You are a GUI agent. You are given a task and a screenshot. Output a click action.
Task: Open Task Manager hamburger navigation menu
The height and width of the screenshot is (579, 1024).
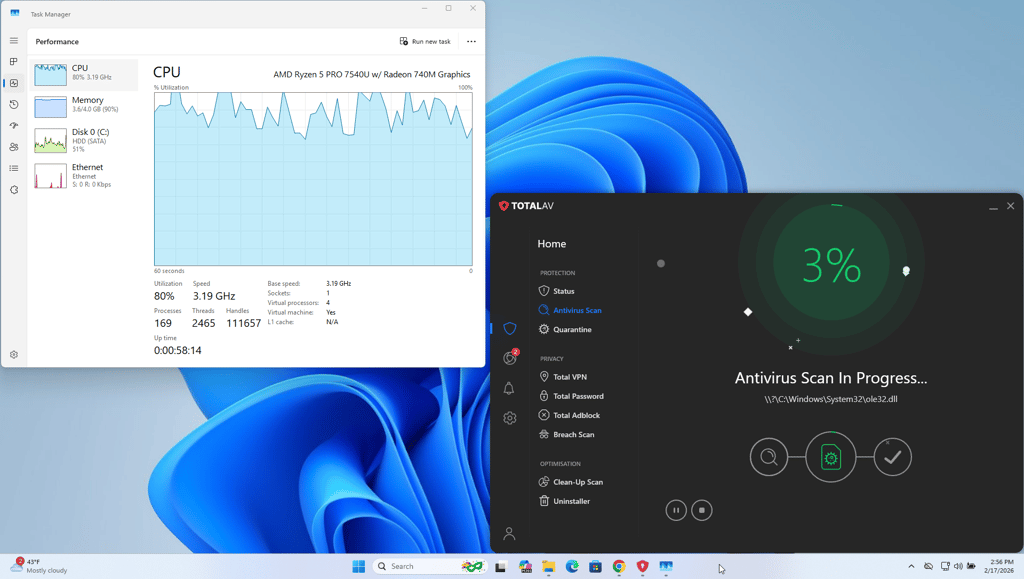tap(14, 40)
